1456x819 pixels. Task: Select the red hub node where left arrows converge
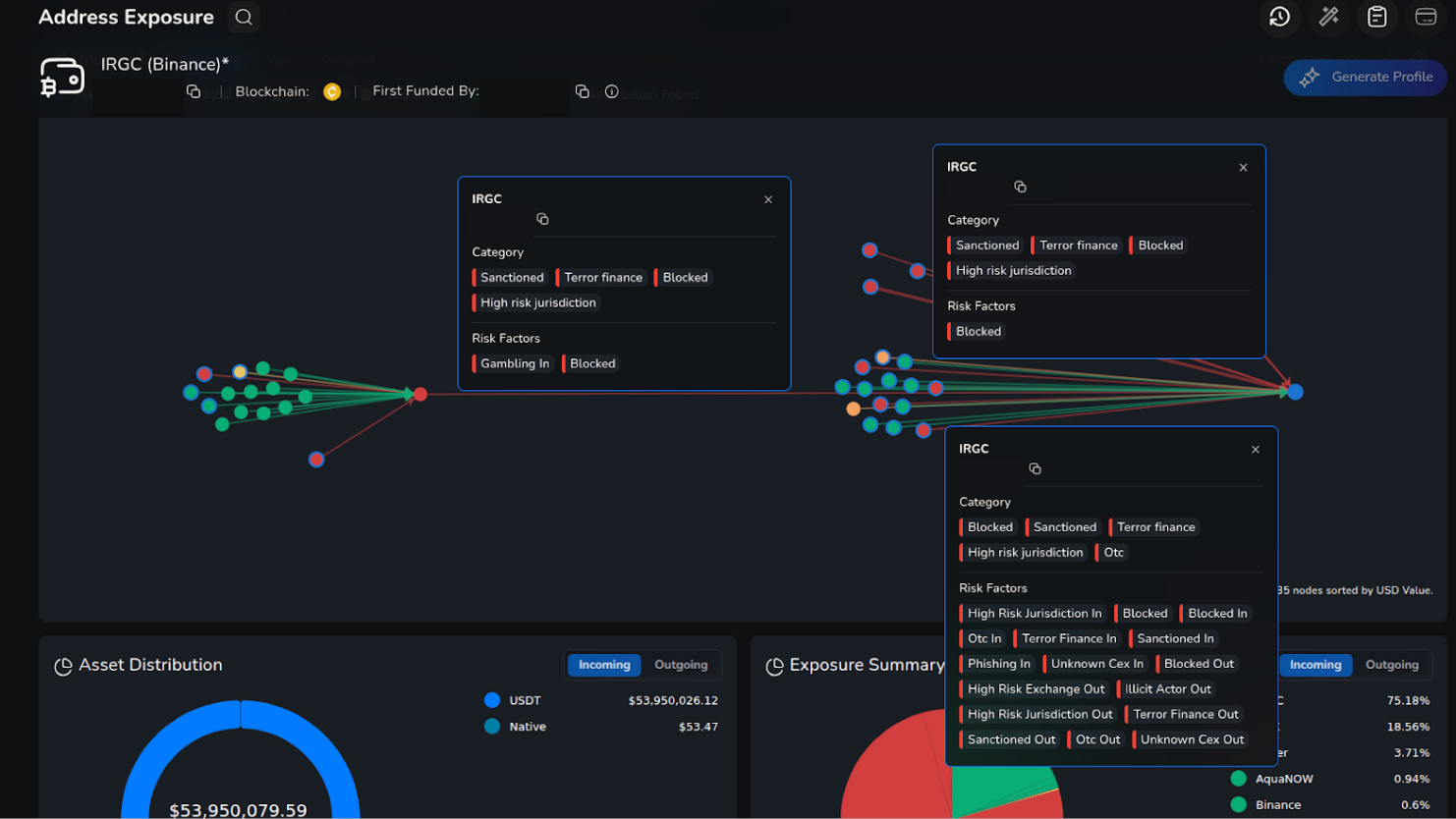[x=420, y=394]
